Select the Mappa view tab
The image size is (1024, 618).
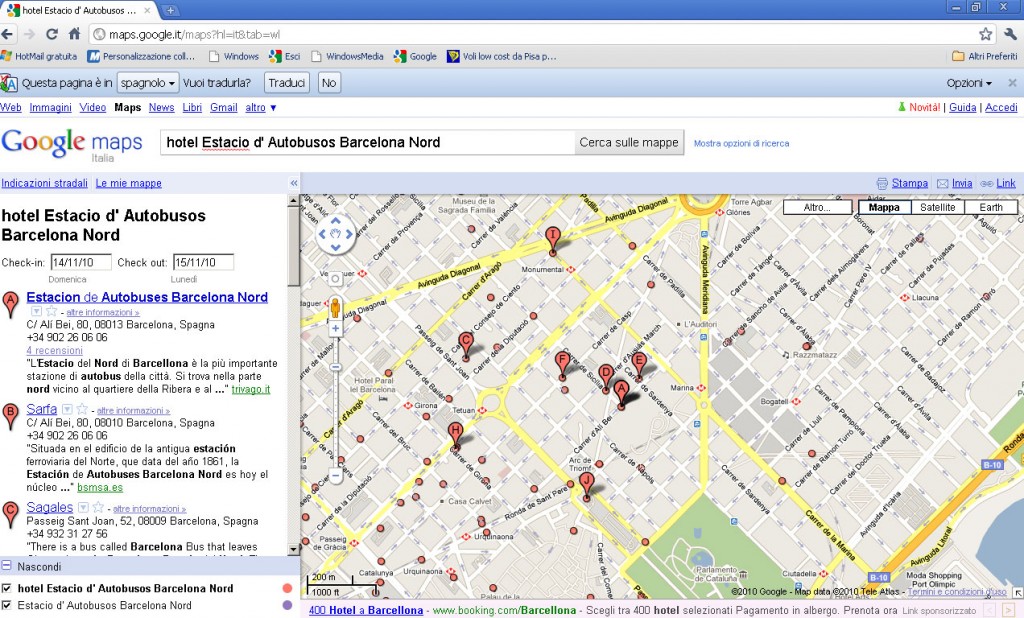pyautogui.click(x=884, y=207)
